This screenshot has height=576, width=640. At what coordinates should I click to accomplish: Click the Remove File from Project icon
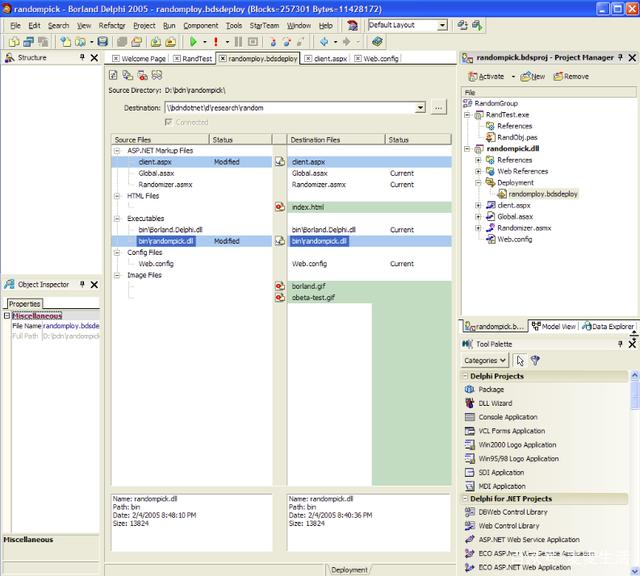pos(171,42)
